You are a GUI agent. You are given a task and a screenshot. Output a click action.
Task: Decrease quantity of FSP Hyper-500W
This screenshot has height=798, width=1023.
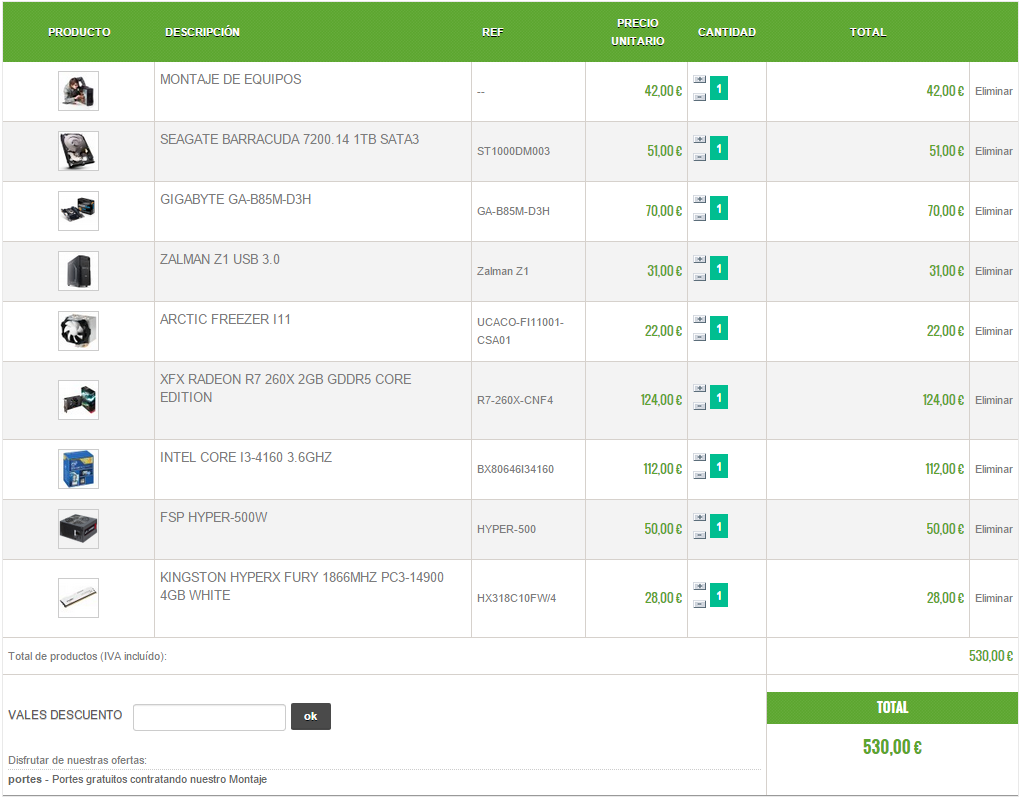pos(699,535)
